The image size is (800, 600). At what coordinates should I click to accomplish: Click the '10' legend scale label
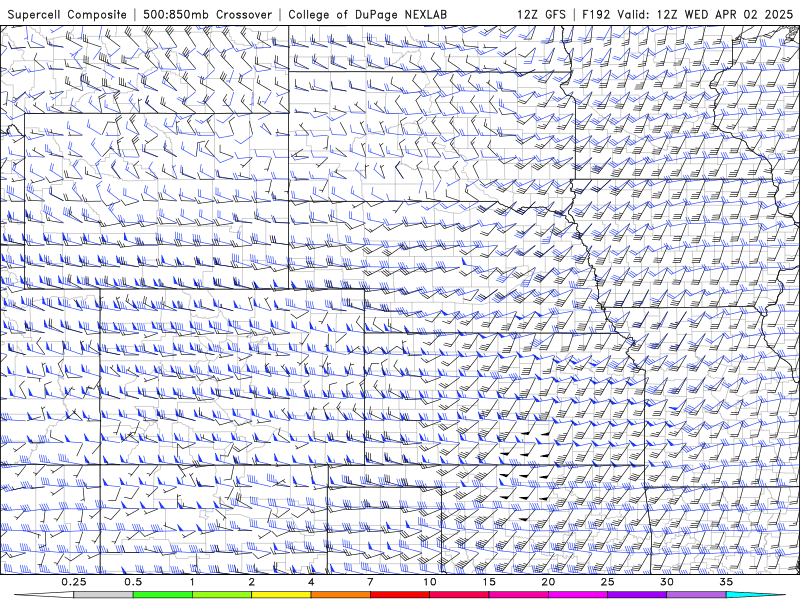430,582
